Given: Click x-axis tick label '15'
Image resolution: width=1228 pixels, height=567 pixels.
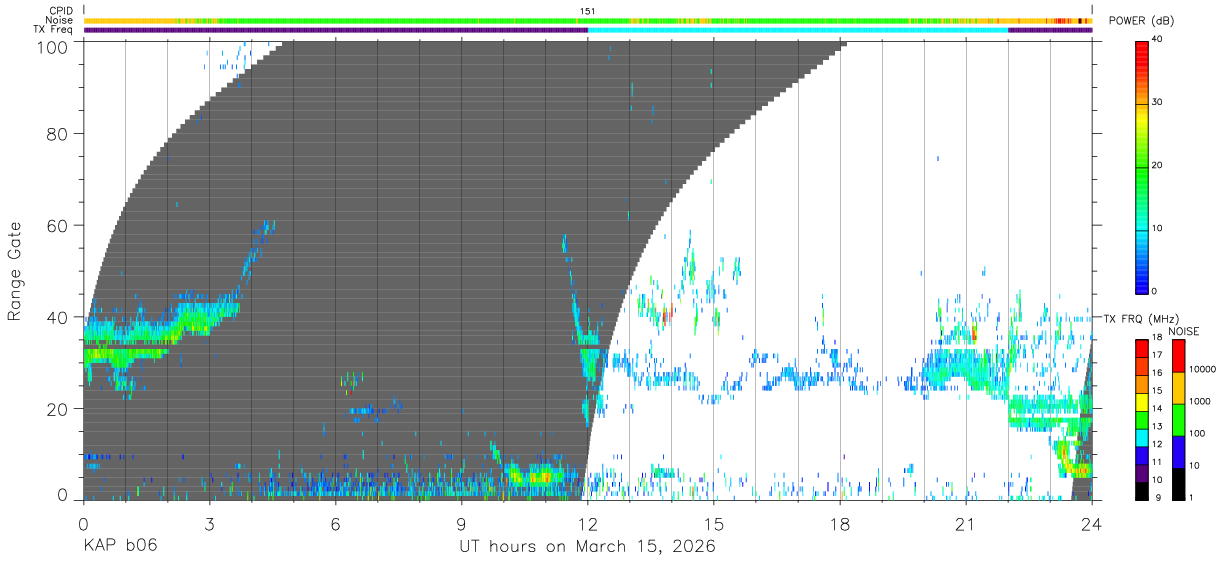Looking at the screenshot, I should 714,523.
